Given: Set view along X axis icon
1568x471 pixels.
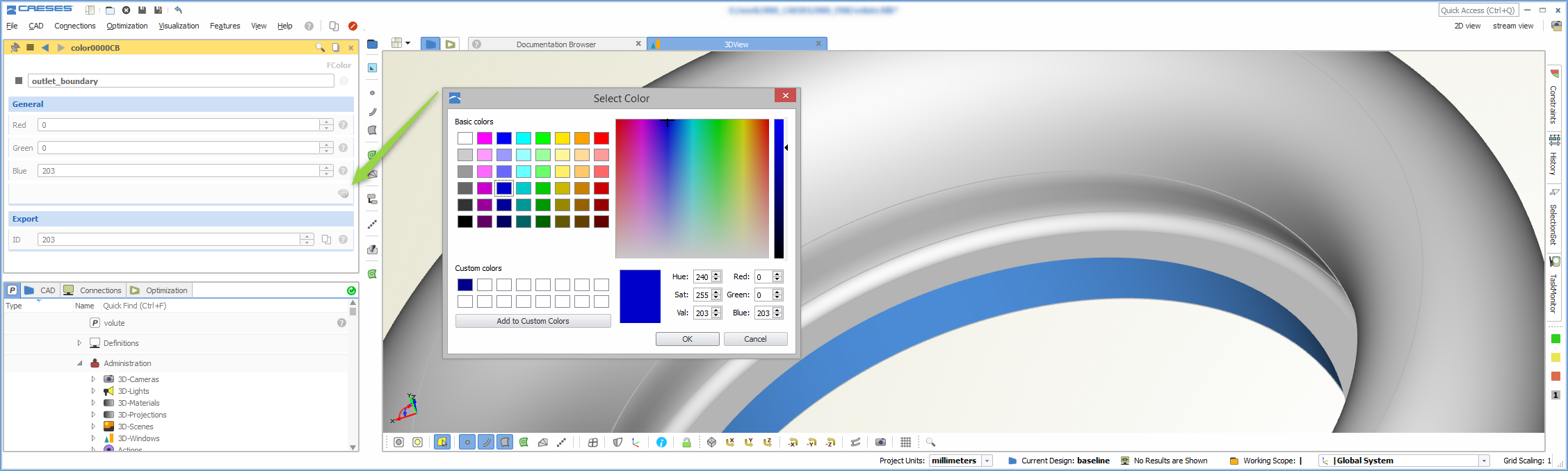Looking at the screenshot, I should coord(730,442).
